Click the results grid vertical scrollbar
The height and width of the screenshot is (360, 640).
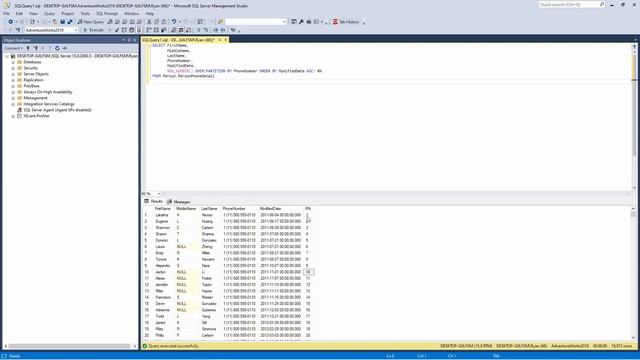coord(633,273)
